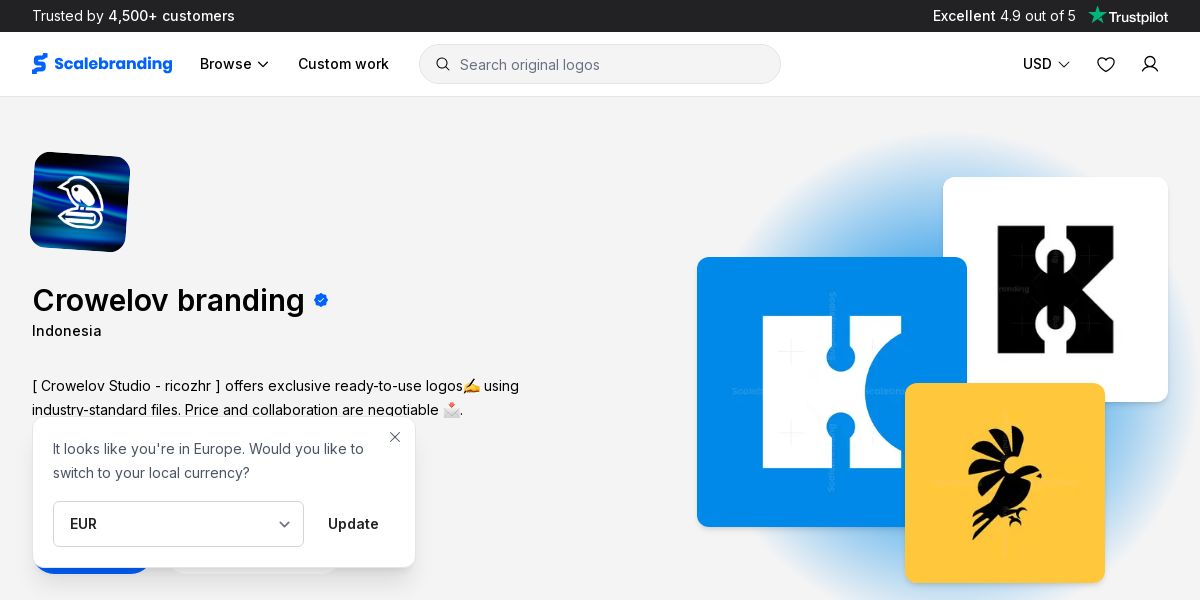
Task: Open the blue K logo thumbnail
Action: (832, 392)
